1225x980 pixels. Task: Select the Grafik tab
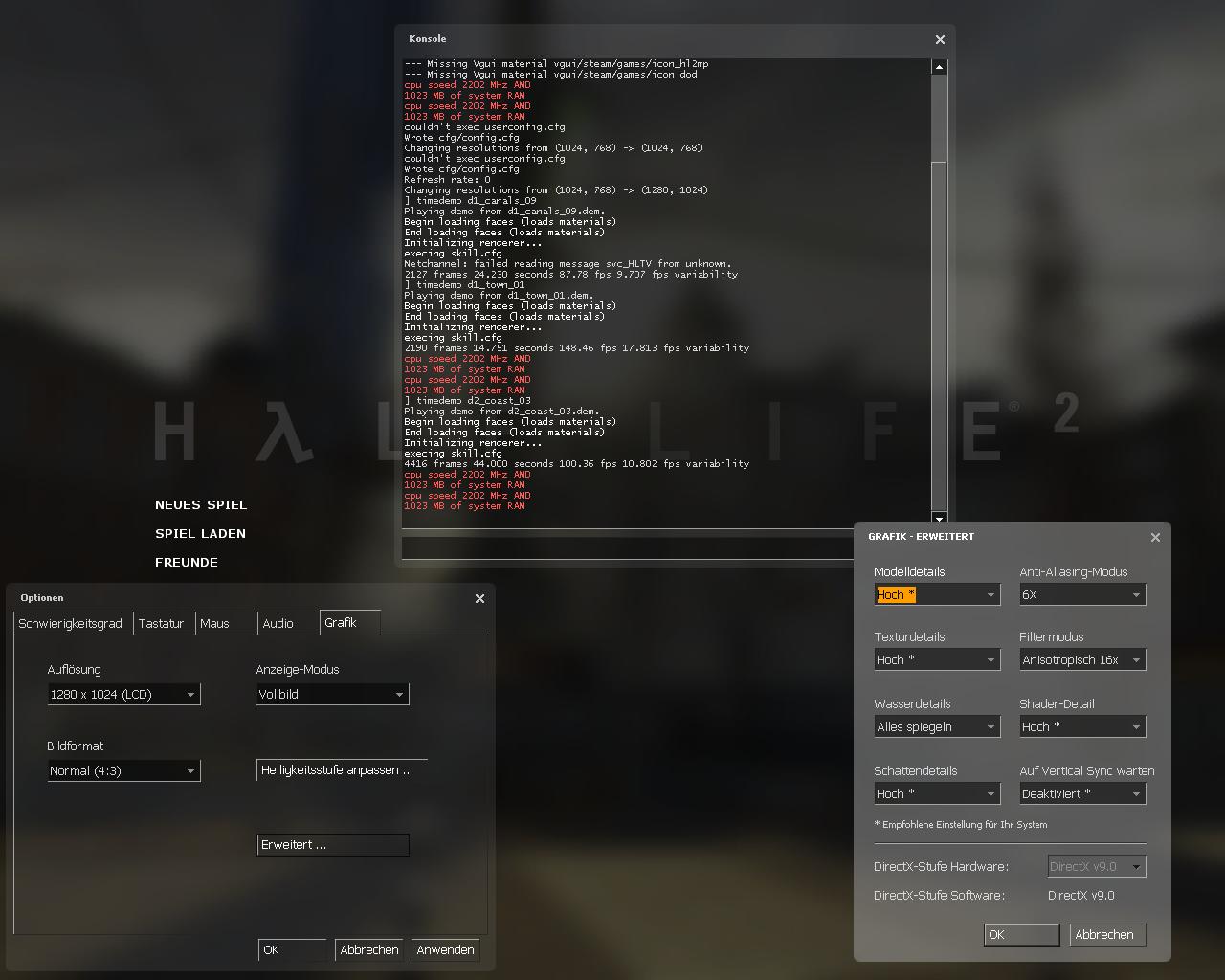click(350, 622)
